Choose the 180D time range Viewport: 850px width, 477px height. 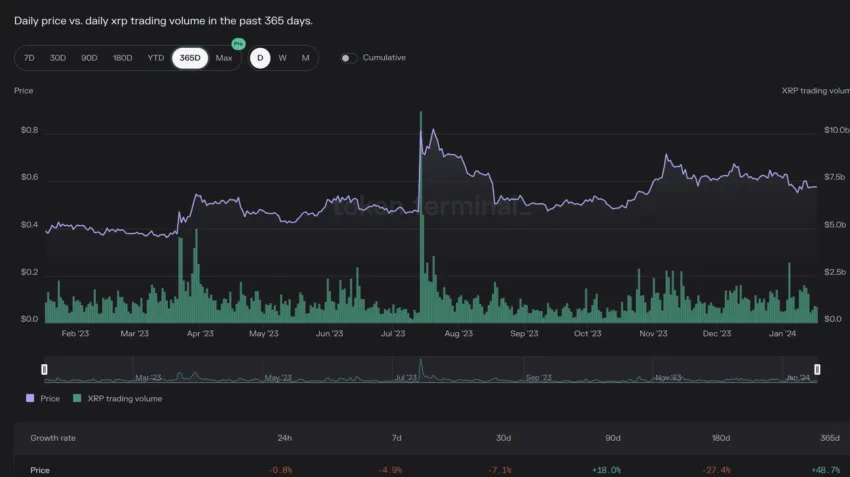pyautogui.click(x=122, y=58)
